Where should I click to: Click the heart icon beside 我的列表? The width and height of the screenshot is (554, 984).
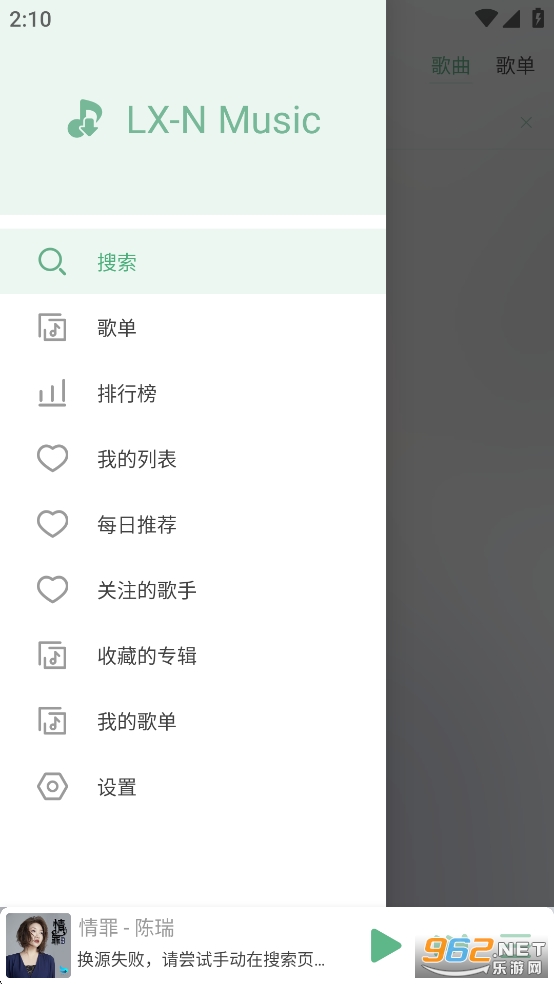point(53,459)
